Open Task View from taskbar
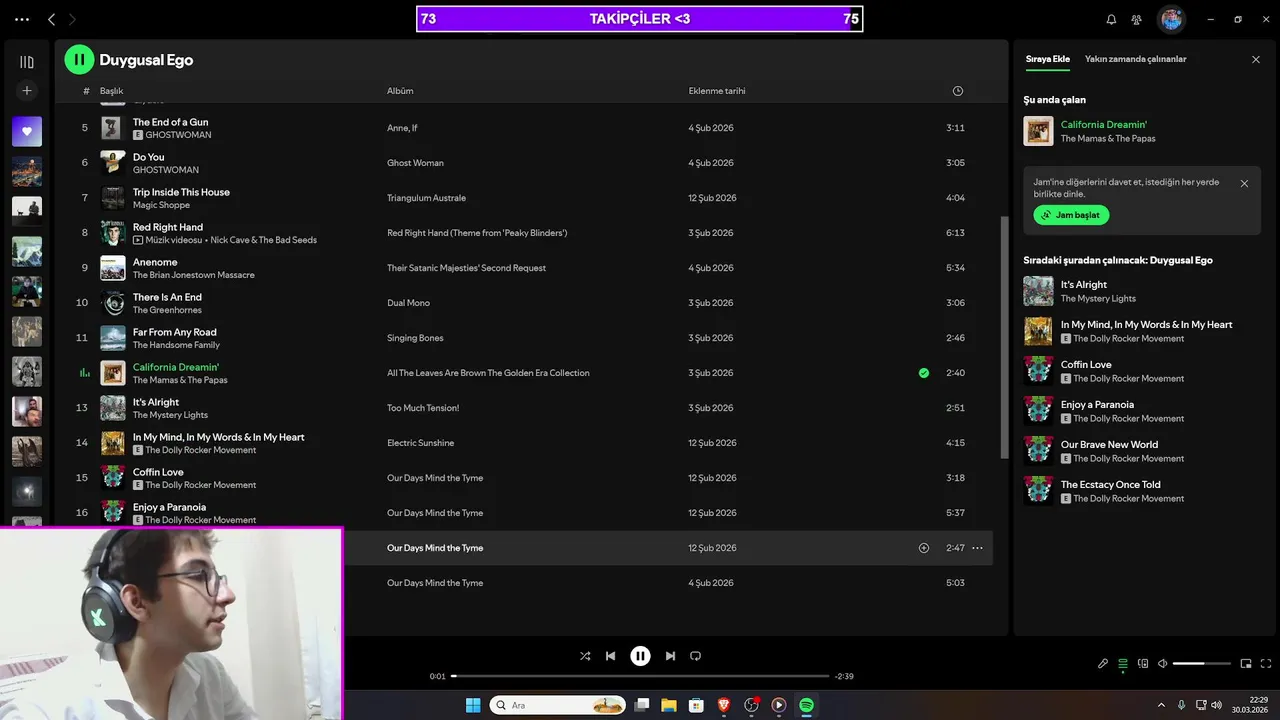The width and height of the screenshot is (1280, 720). pos(642,705)
